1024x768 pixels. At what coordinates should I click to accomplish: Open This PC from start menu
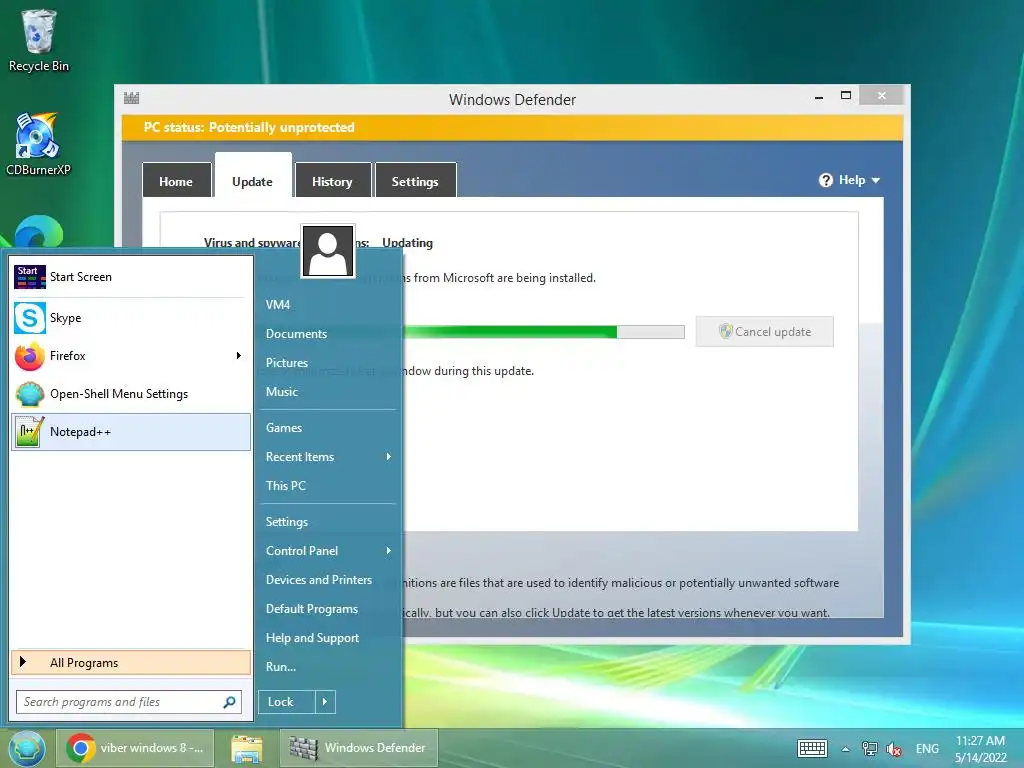(x=286, y=486)
